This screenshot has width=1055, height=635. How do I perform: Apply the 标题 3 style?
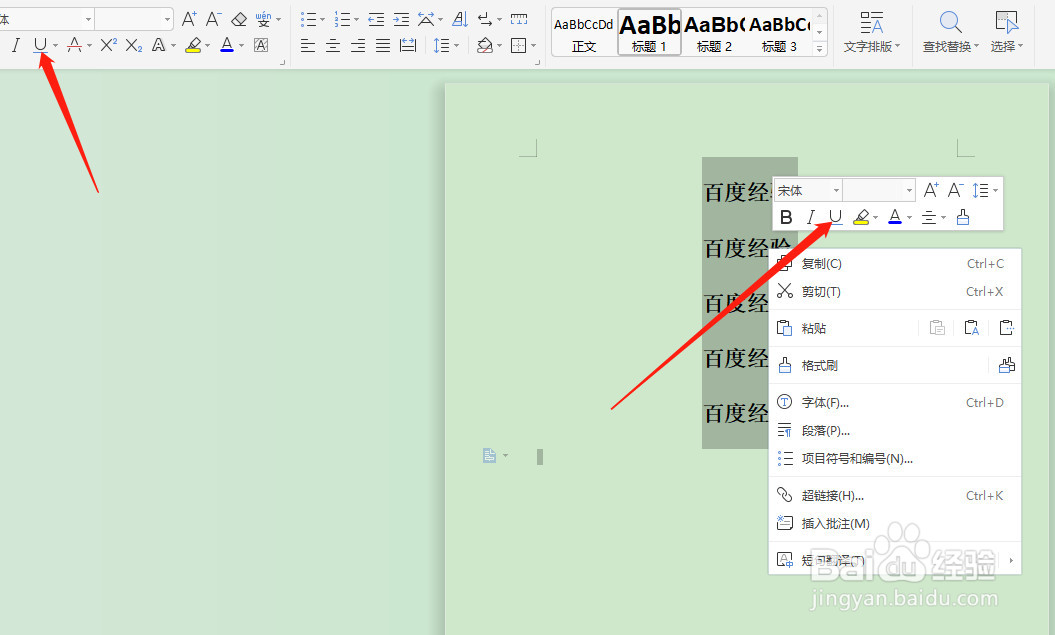click(778, 32)
